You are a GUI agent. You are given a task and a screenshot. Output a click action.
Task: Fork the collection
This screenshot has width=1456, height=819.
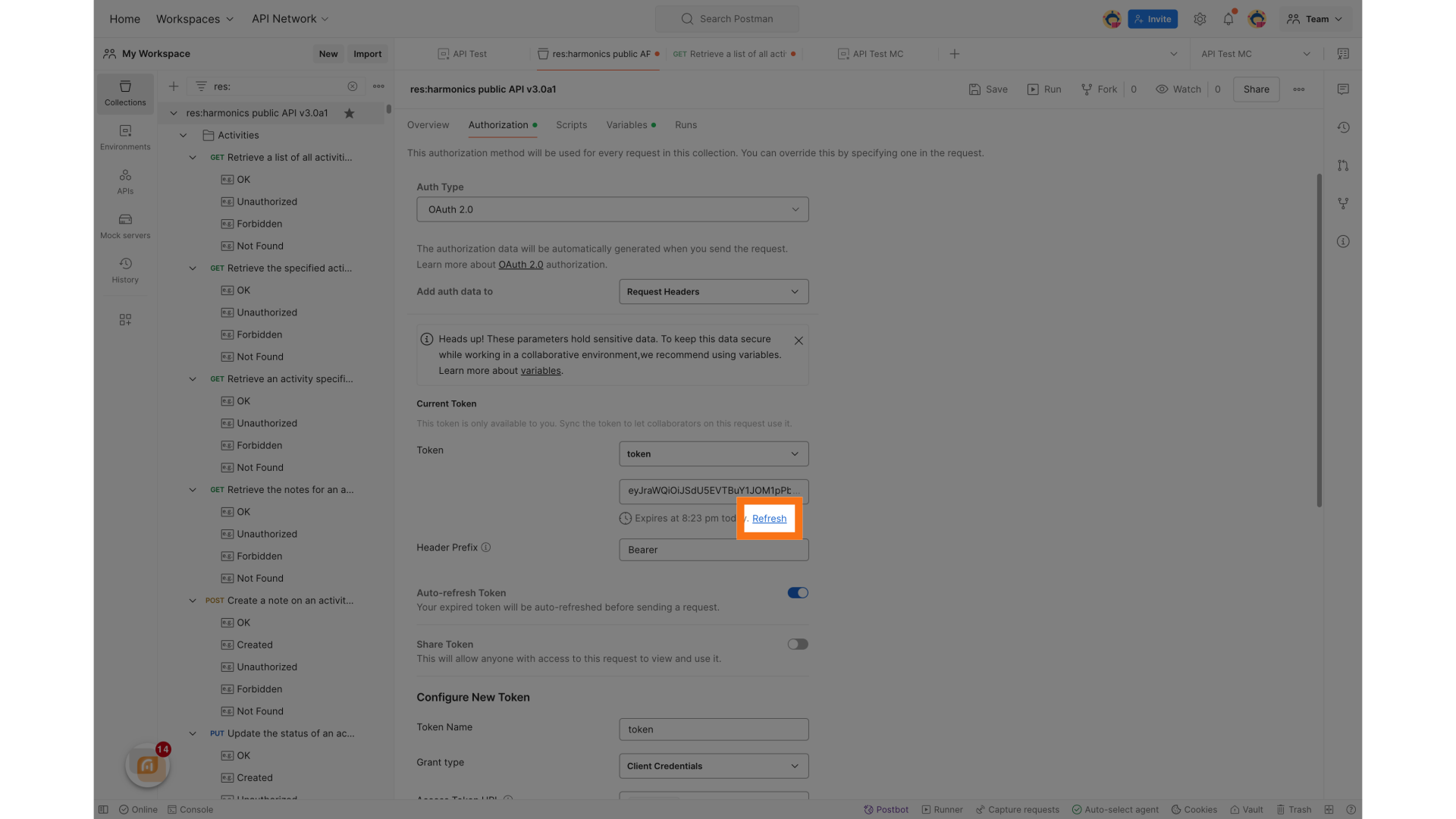(x=1099, y=89)
